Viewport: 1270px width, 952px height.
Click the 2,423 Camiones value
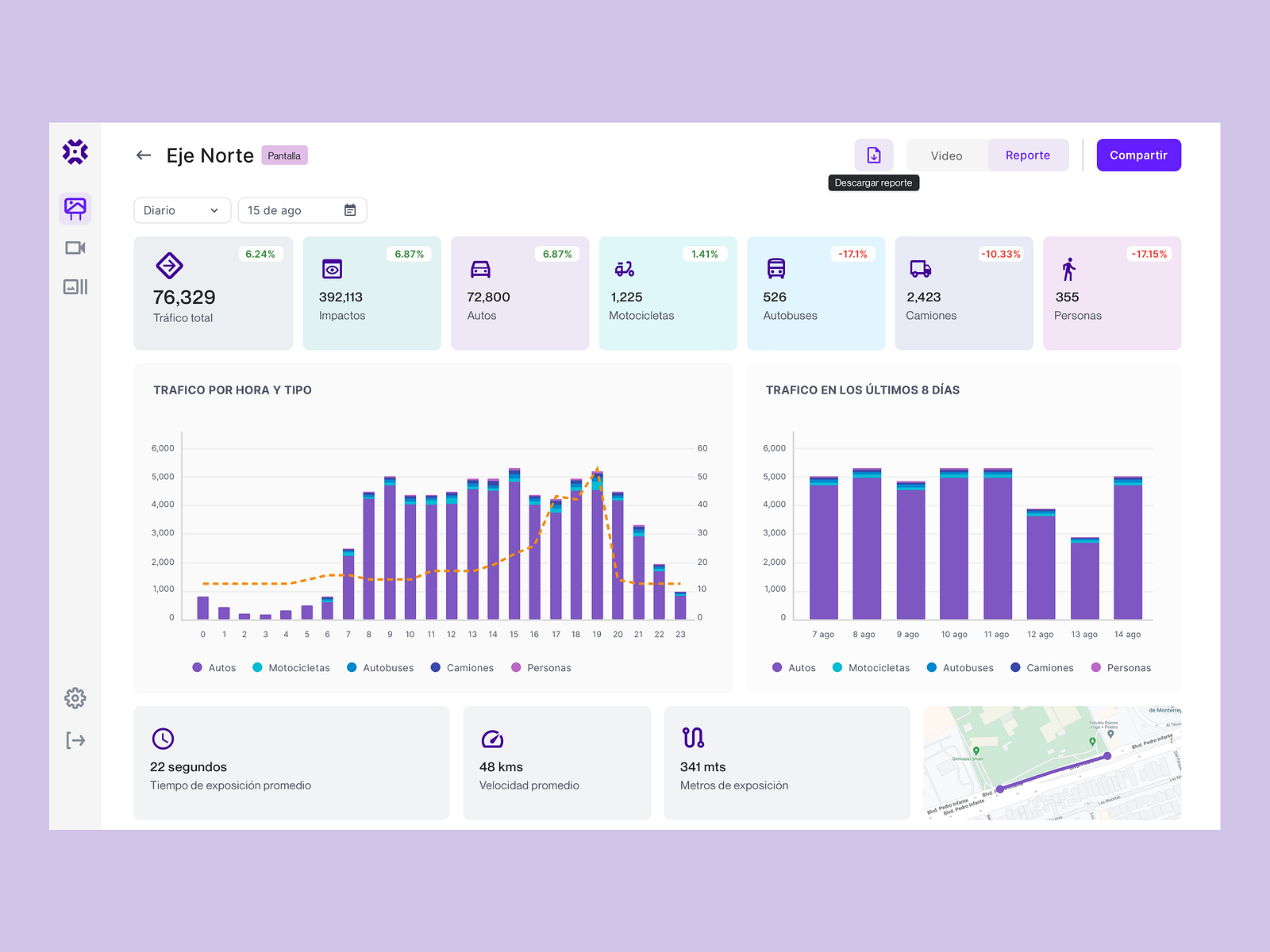click(x=924, y=297)
